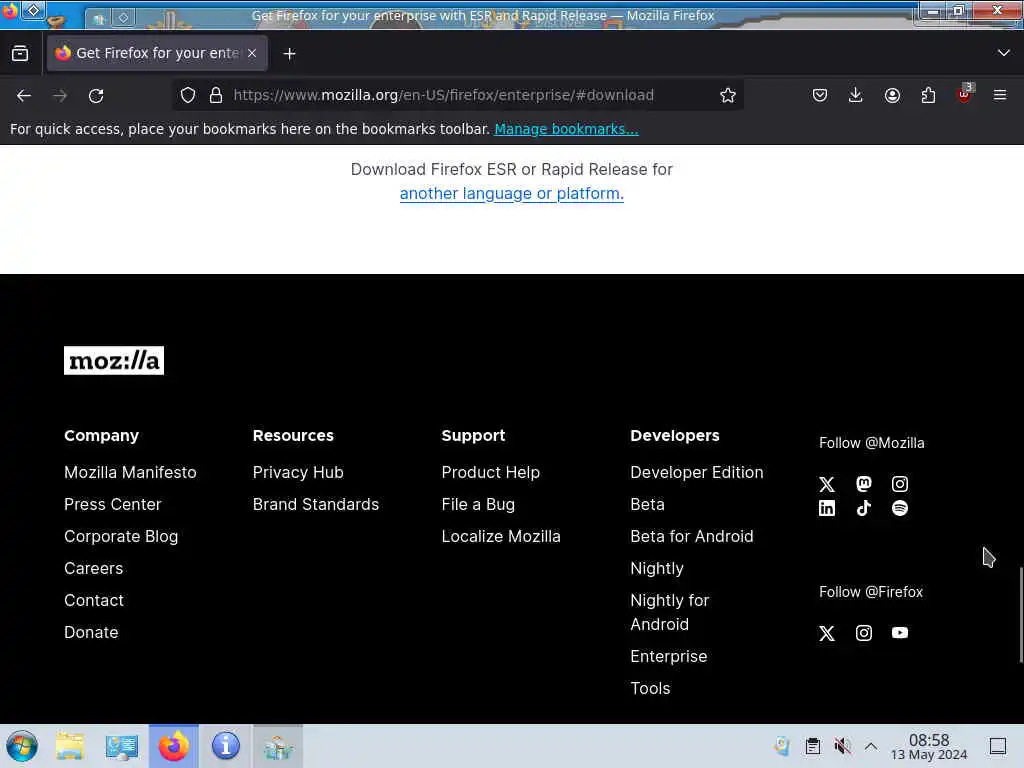Open Privacy Hub link

298,472
